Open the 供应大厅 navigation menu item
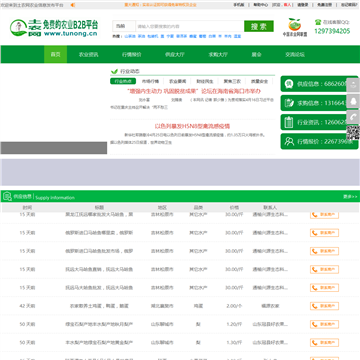This screenshot has width=360, height=360. (x=175, y=54)
